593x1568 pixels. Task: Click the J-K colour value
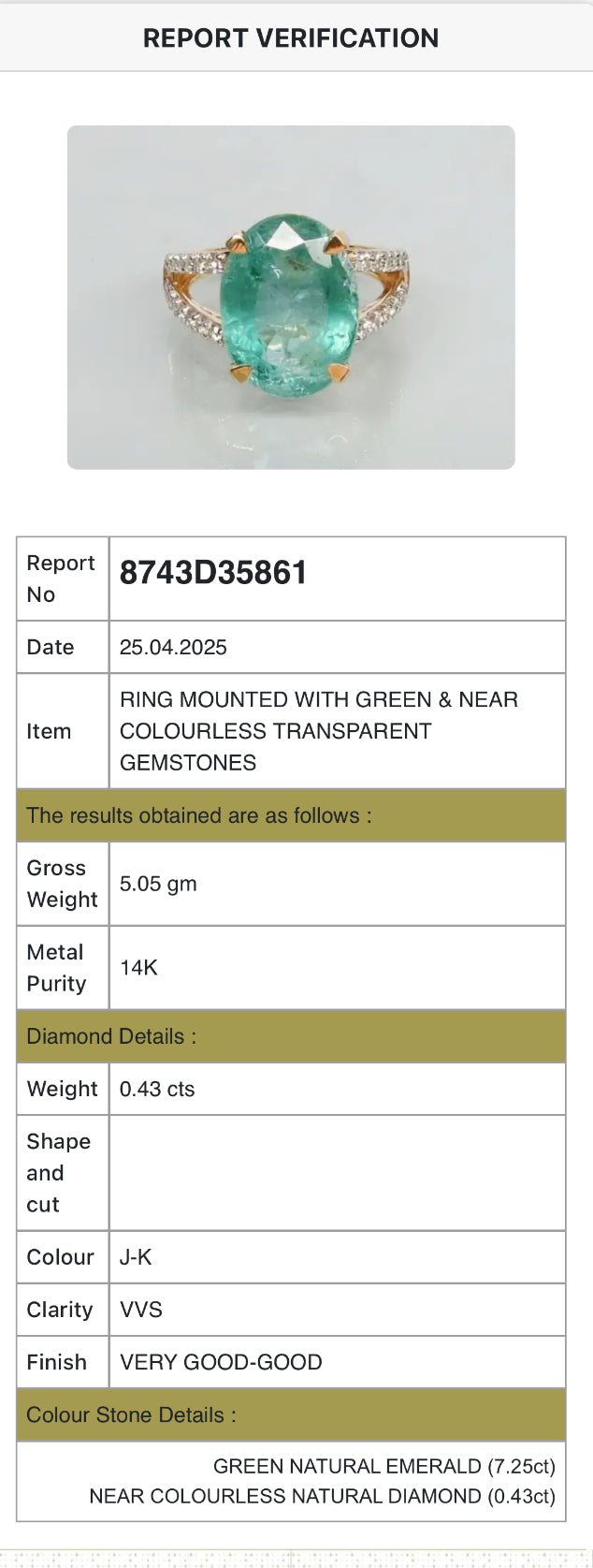point(136,1257)
